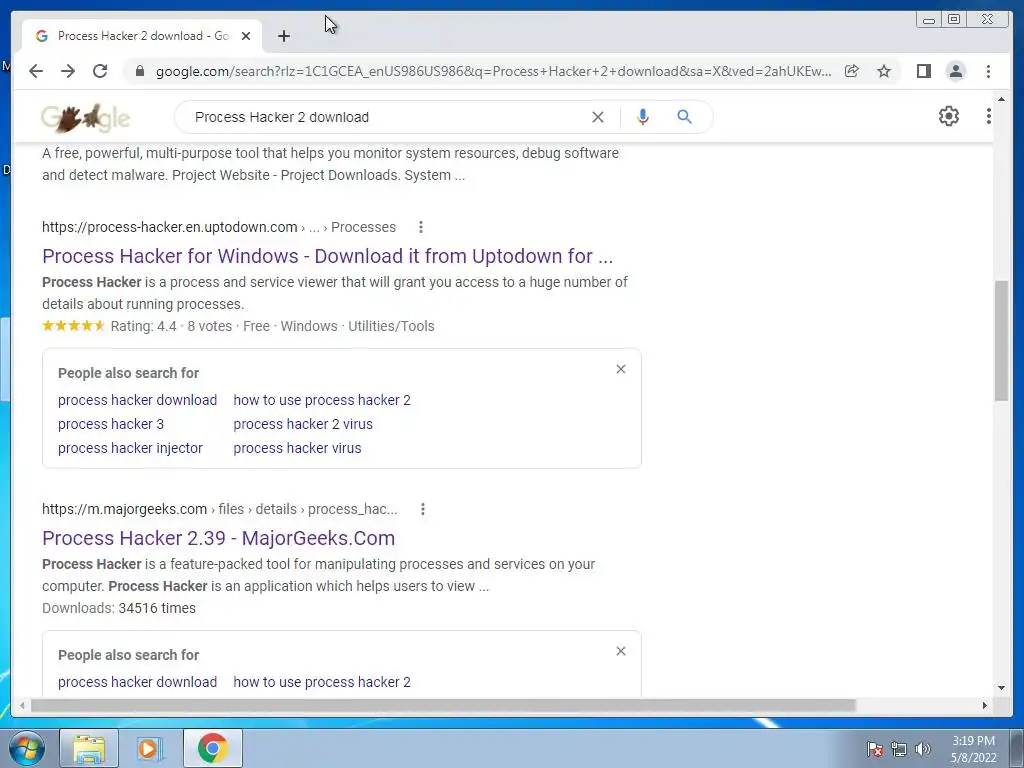Submit search with magnifier icon

(x=684, y=117)
